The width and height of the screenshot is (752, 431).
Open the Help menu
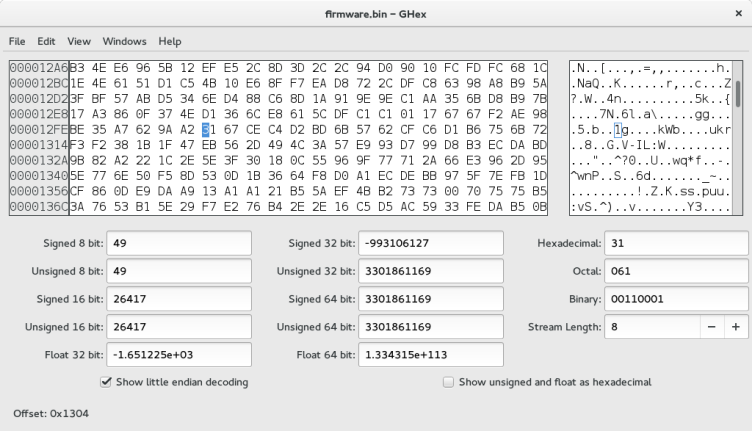point(169,41)
